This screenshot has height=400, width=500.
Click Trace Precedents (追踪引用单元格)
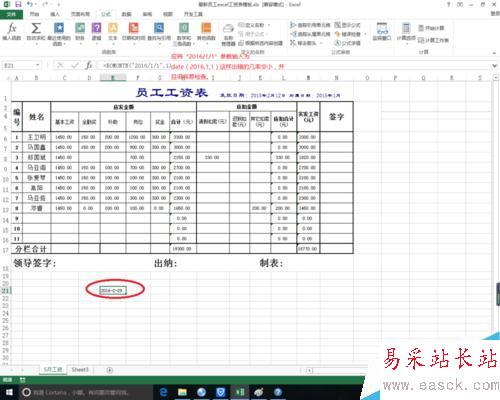[x=310, y=25]
